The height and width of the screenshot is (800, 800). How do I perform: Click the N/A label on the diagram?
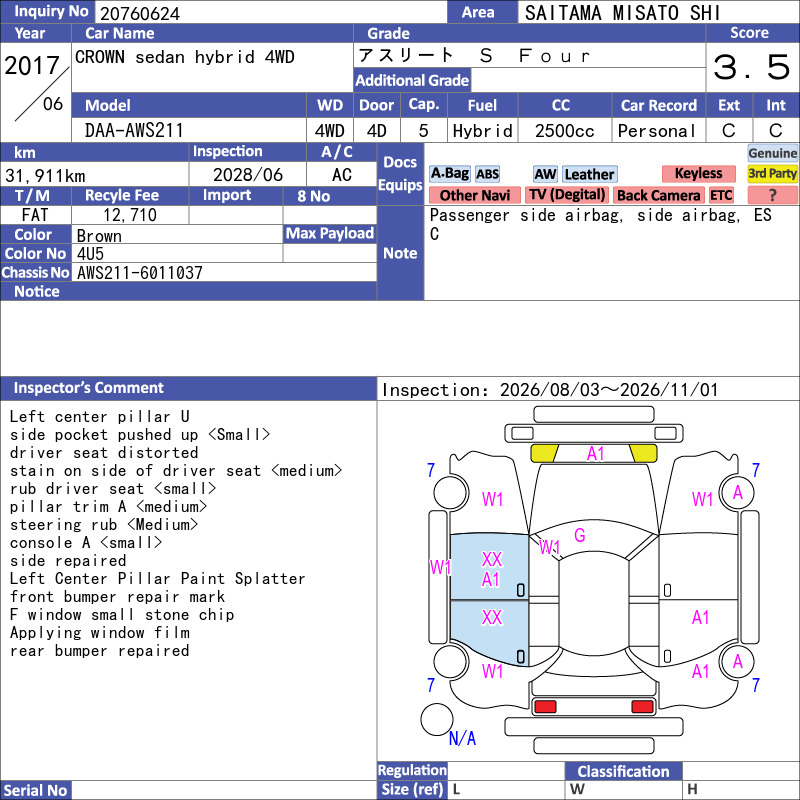coord(462,738)
